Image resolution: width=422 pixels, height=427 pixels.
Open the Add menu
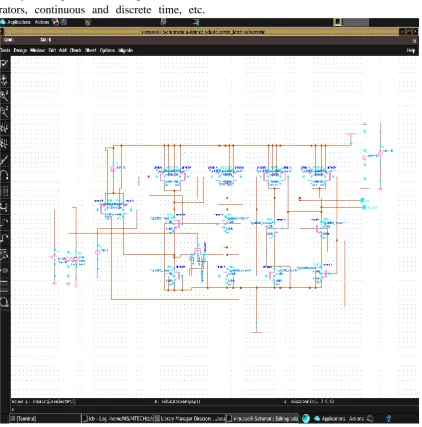[x=63, y=50]
